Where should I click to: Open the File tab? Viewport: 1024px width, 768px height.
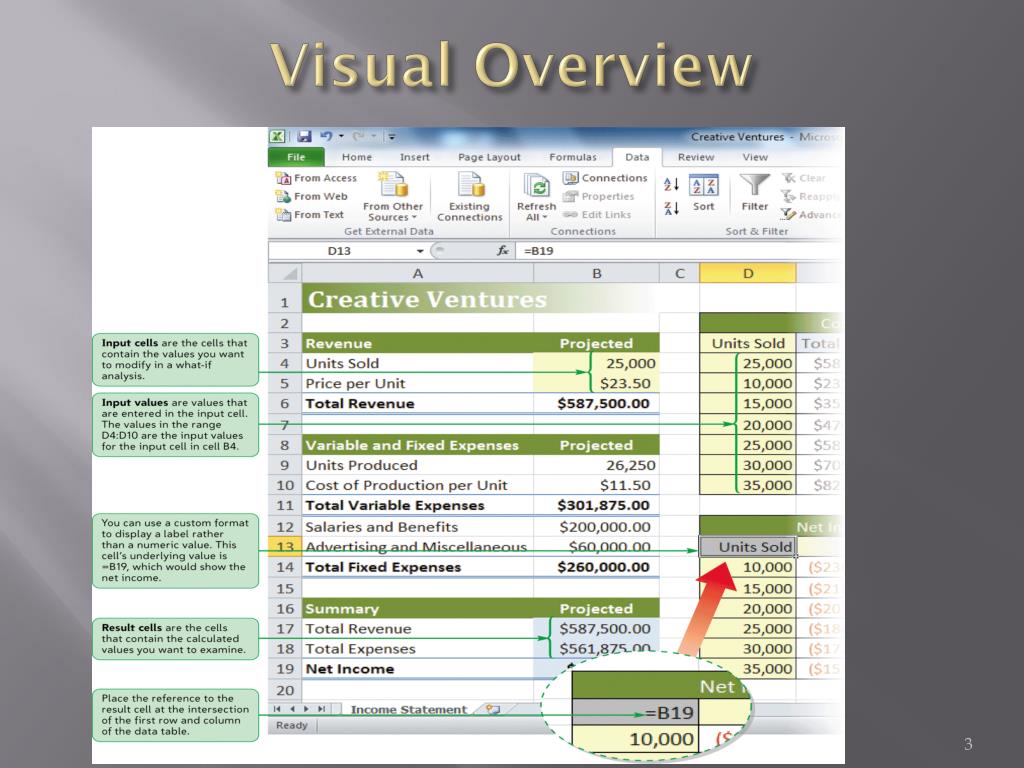pos(296,157)
